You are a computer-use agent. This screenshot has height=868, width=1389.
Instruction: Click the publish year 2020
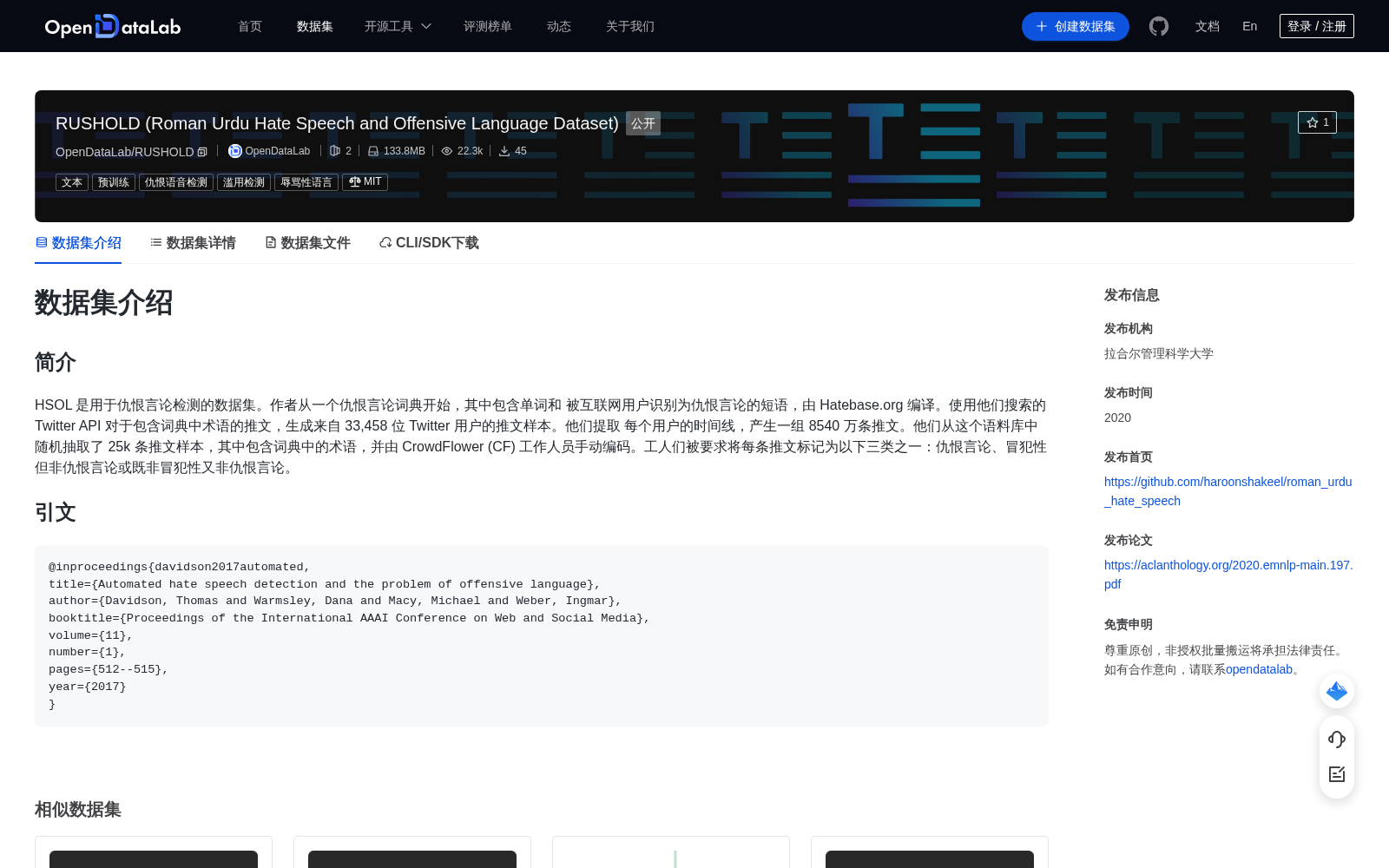pyautogui.click(x=1117, y=418)
